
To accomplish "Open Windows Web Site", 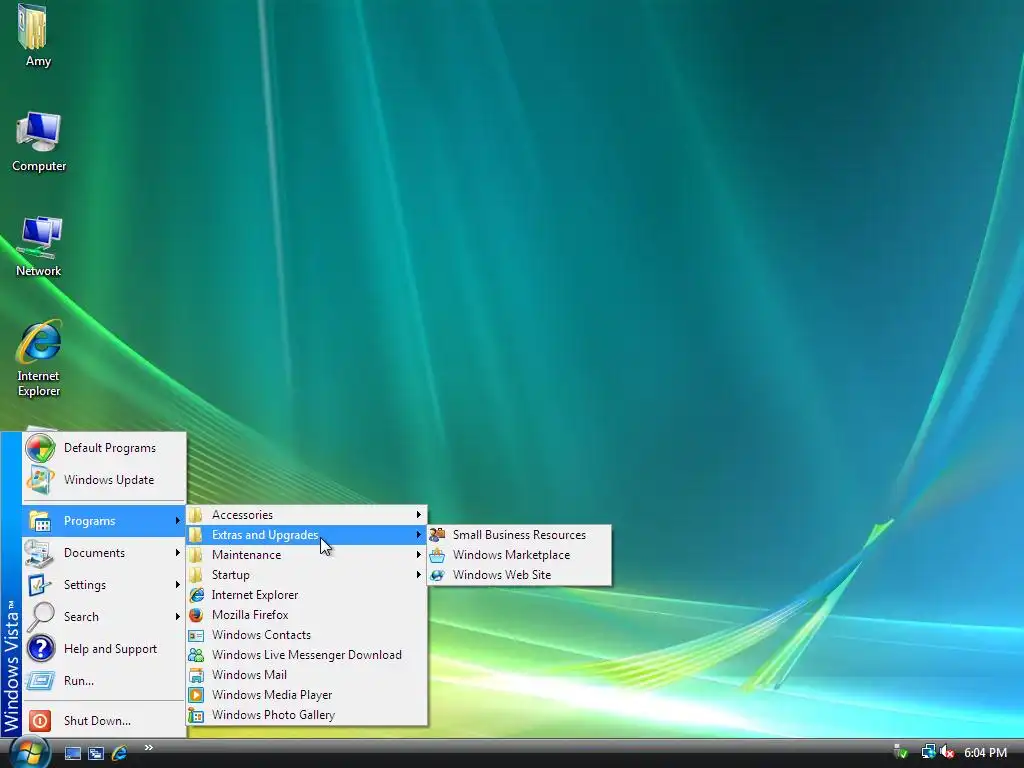I will coord(520,575).
